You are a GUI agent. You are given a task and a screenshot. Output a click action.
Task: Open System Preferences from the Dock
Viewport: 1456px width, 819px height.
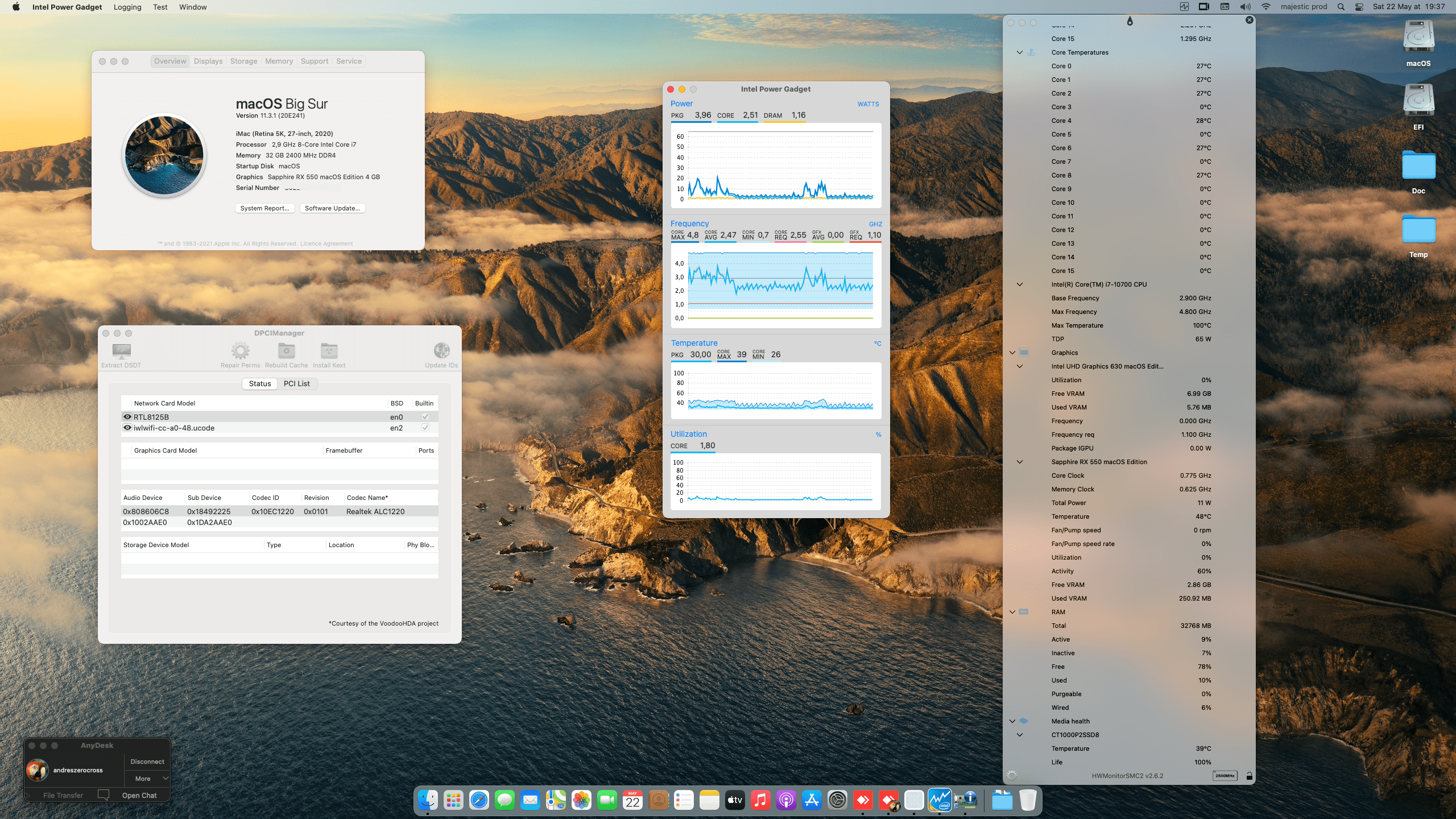click(x=837, y=800)
